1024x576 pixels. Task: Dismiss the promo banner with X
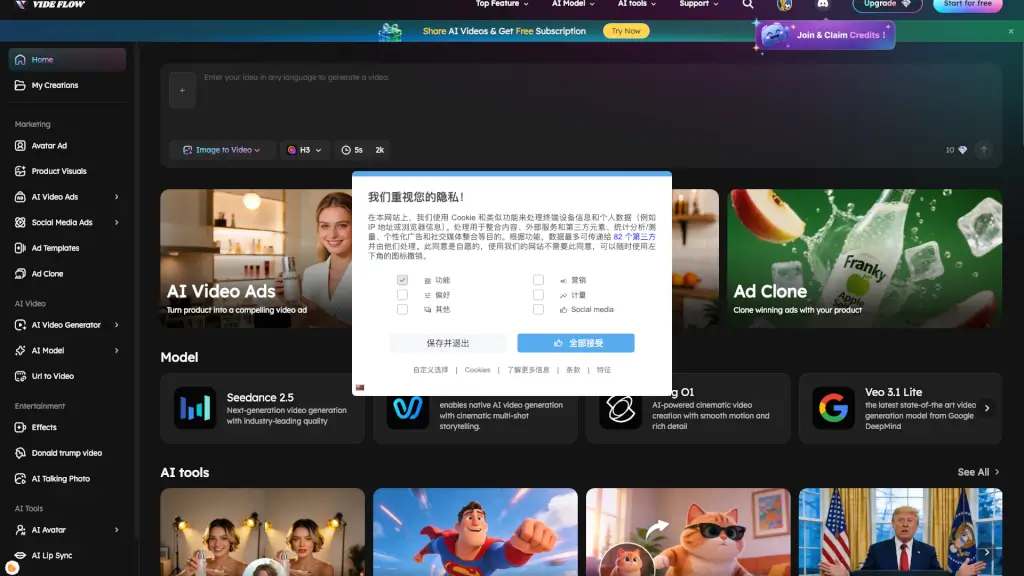tap(1011, 31)
